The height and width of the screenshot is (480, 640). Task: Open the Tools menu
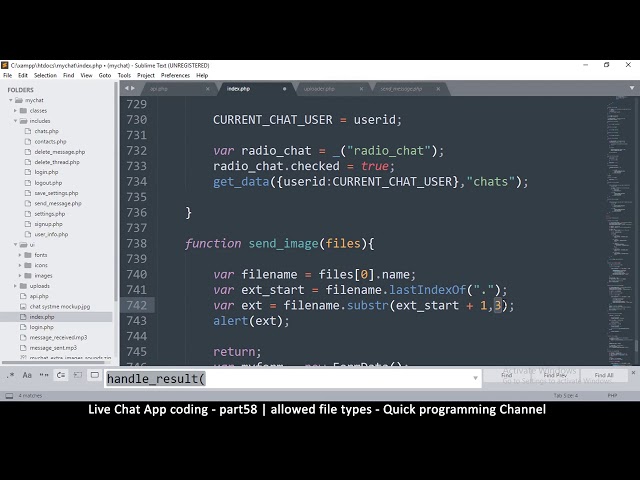(x=124, y=76)
